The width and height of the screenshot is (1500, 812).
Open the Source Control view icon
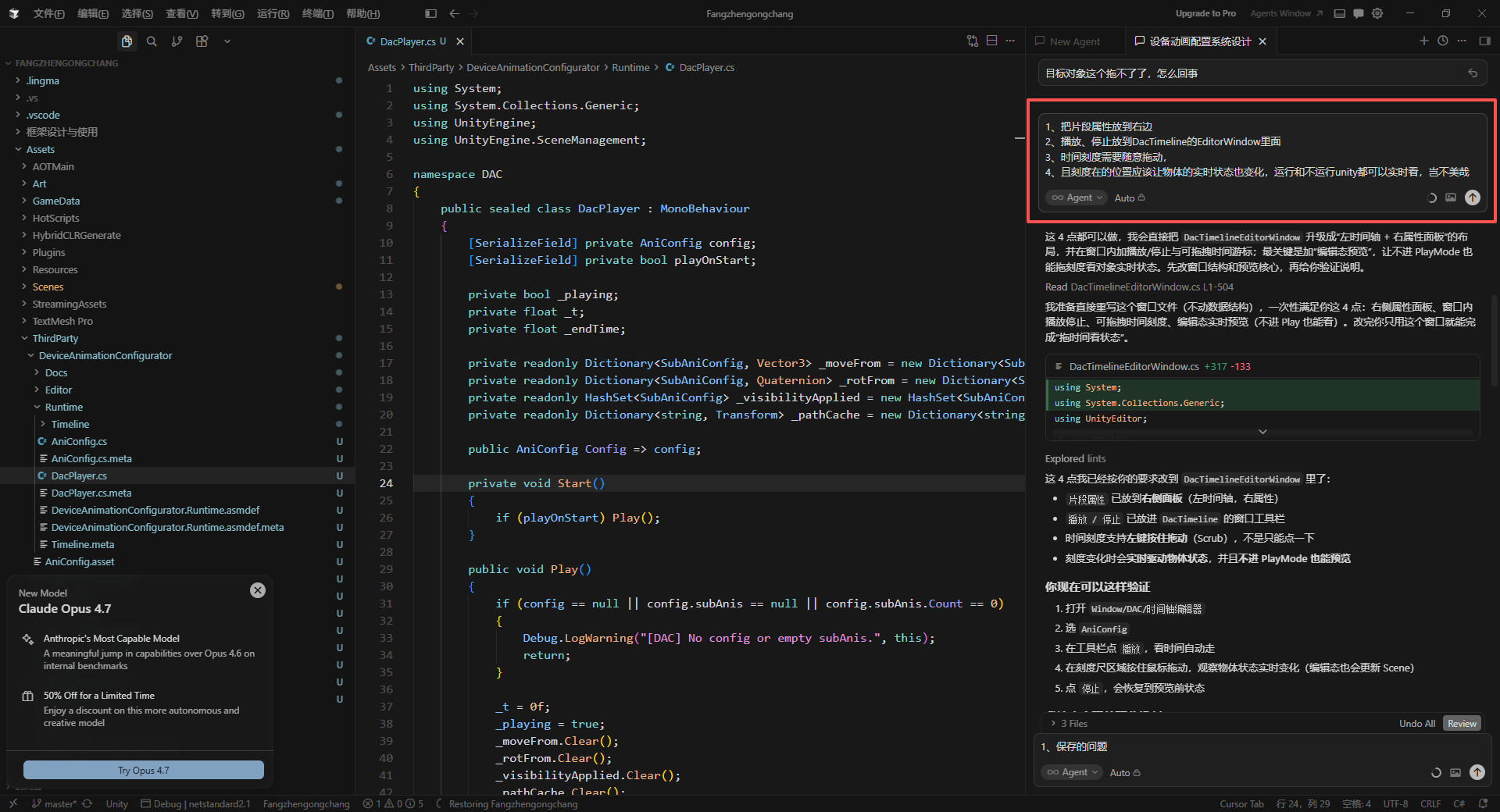coord(177,41)
